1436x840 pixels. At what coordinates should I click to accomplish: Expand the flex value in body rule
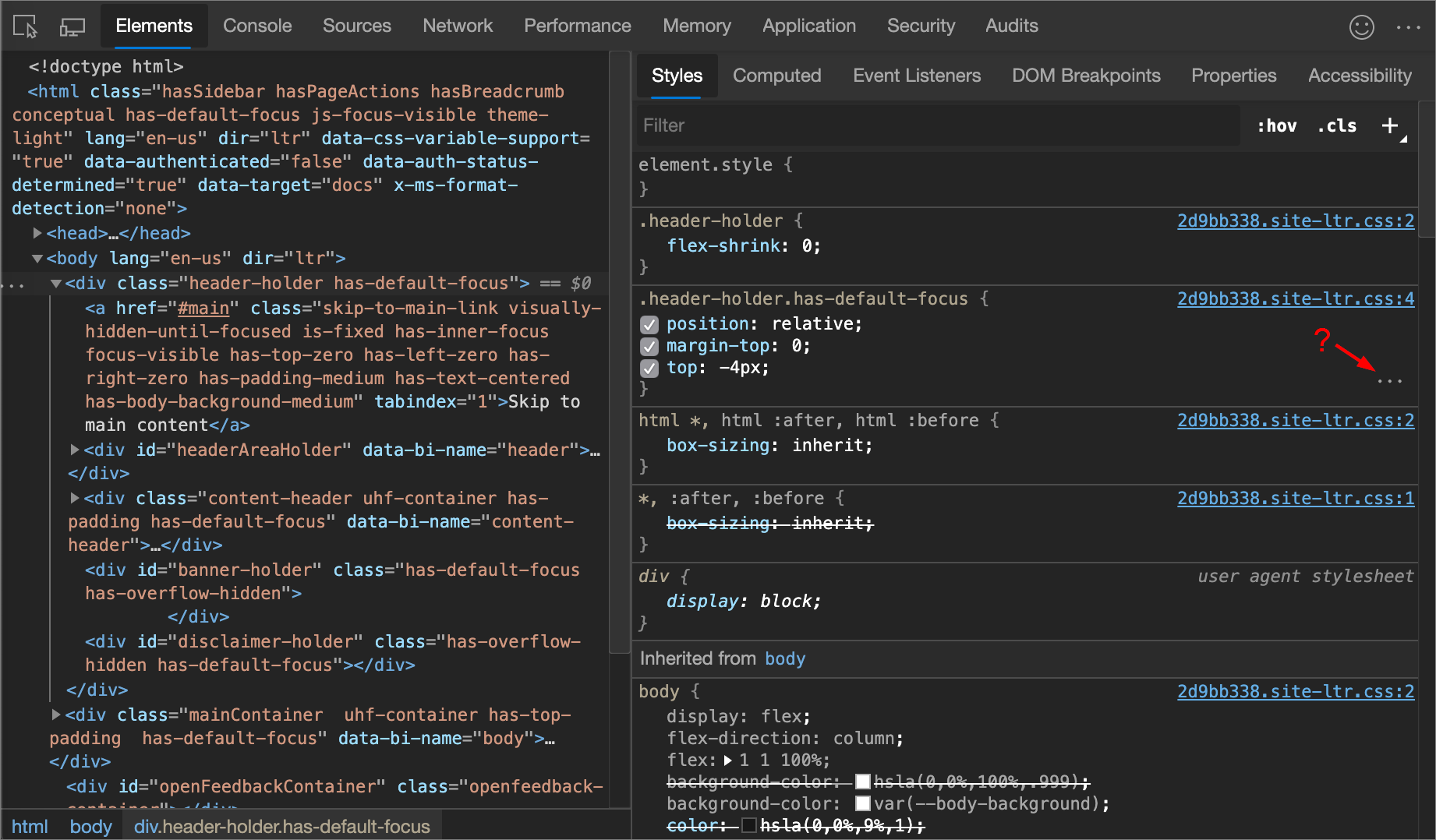(x=728, y=760)
